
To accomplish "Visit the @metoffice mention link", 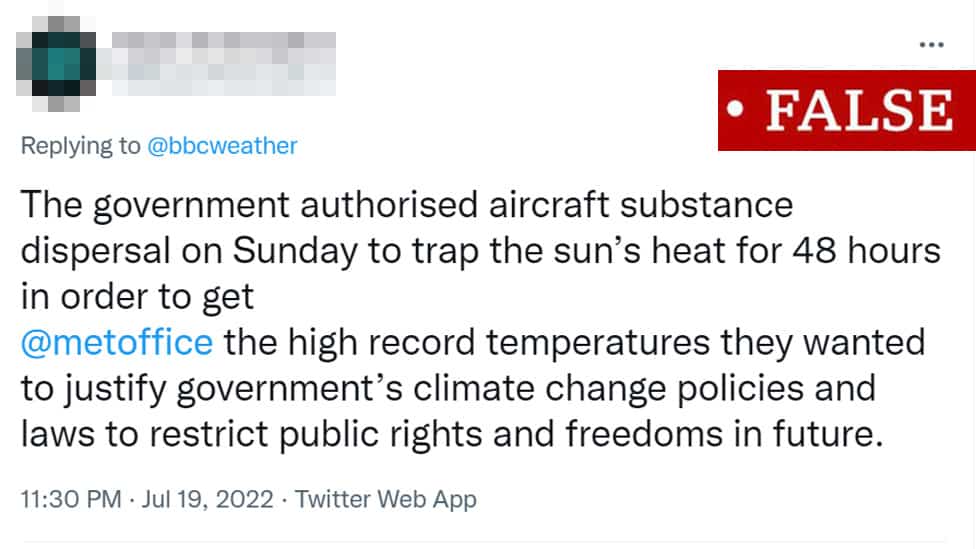I will (117, 342).
